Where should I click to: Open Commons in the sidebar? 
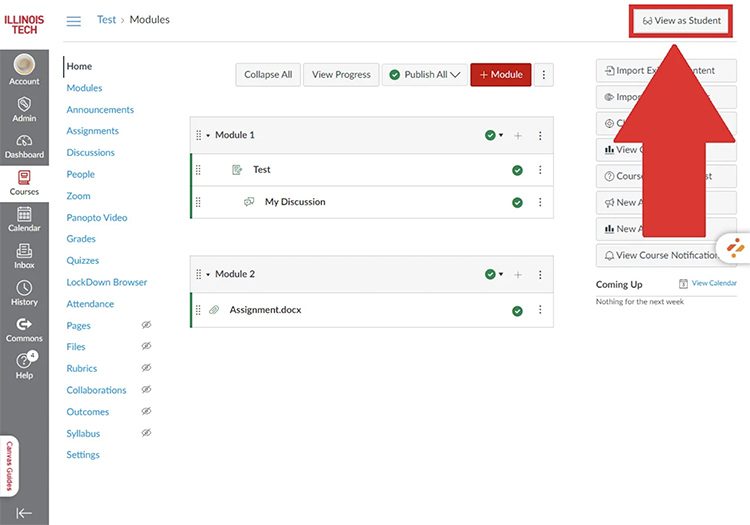coord(24,329)
